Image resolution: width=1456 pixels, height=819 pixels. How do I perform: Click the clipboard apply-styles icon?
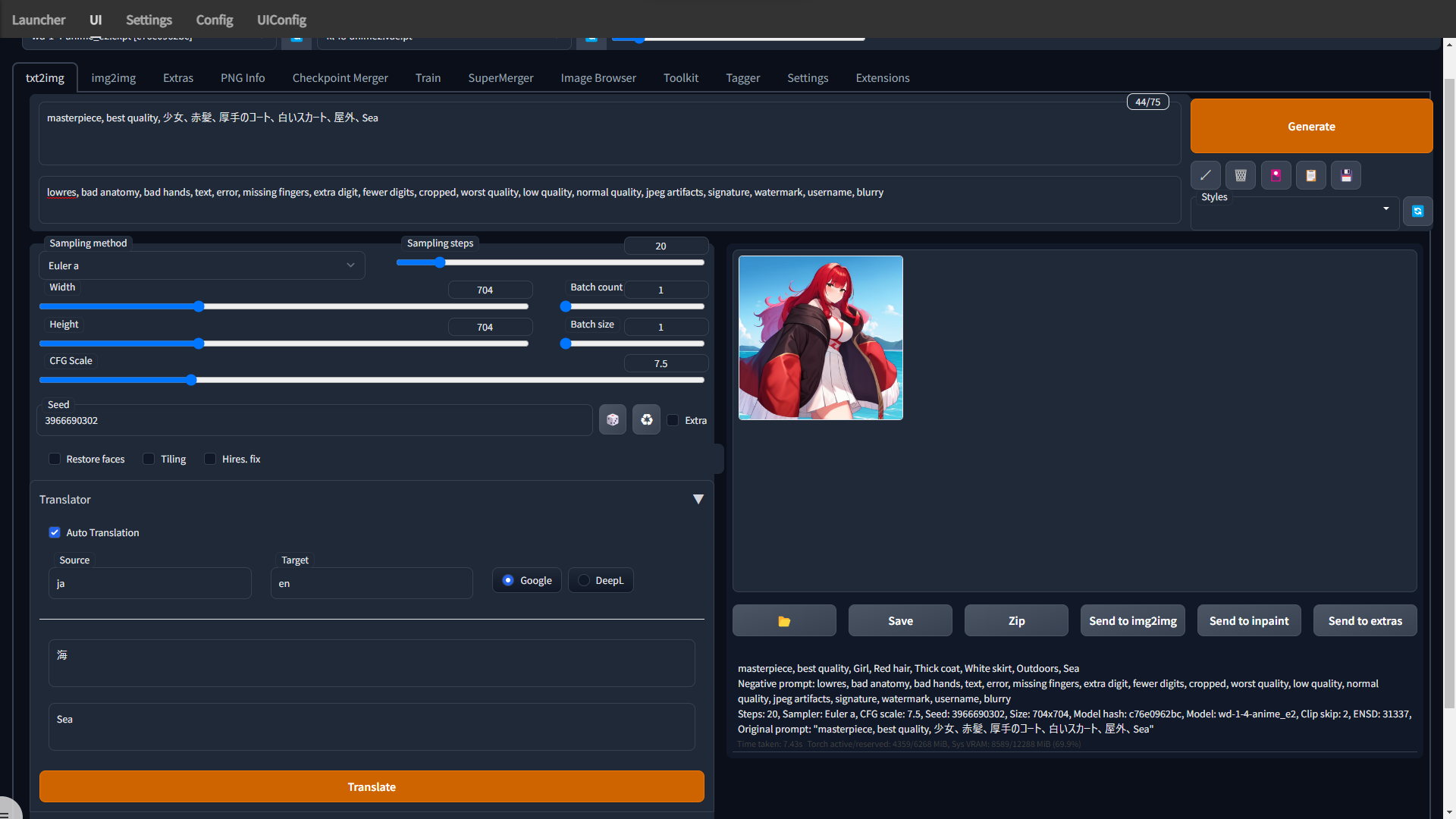click(x=1310, y=175)
